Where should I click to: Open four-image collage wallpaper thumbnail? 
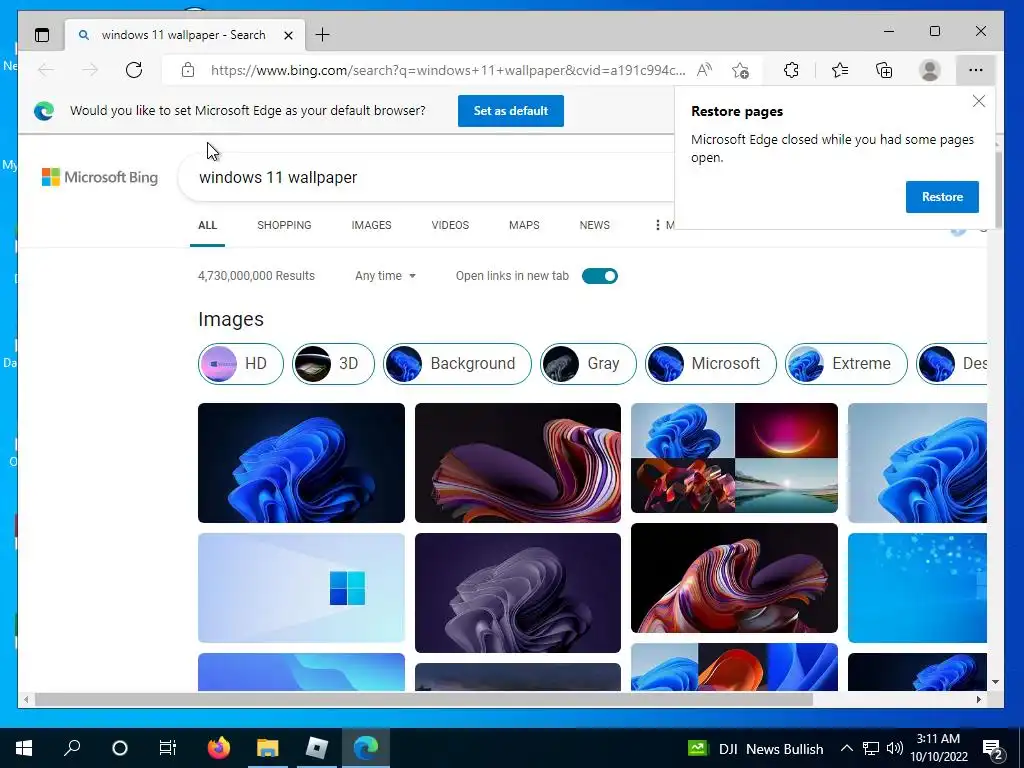pyautogui.click(x=734, y=458)
